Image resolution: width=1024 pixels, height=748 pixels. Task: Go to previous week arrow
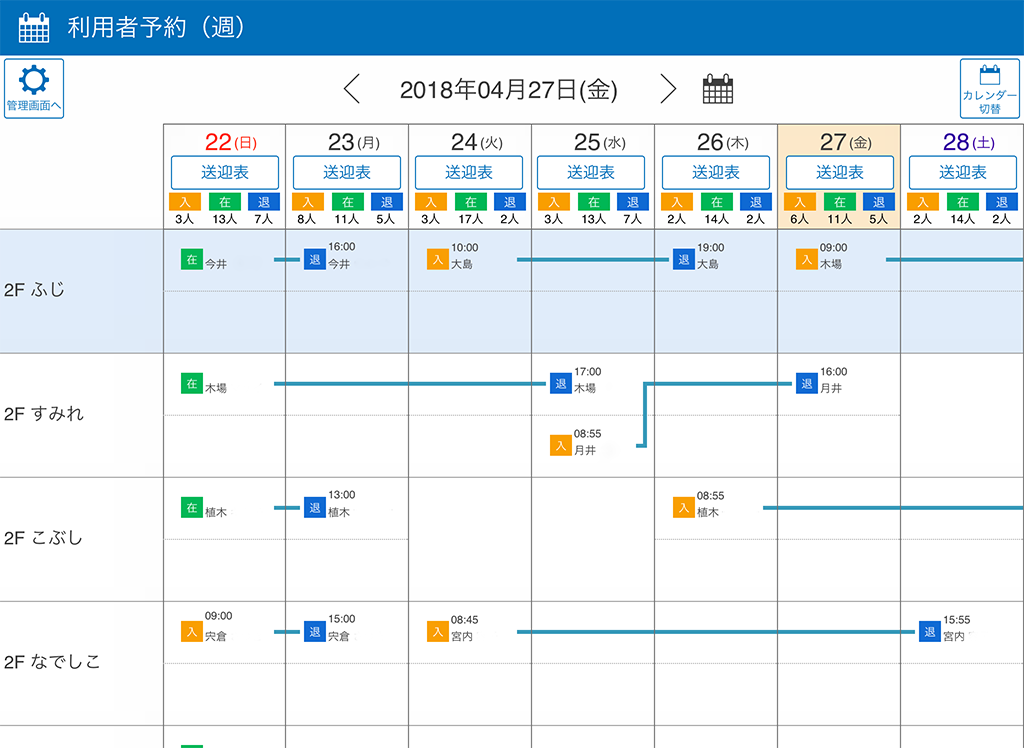351,89
